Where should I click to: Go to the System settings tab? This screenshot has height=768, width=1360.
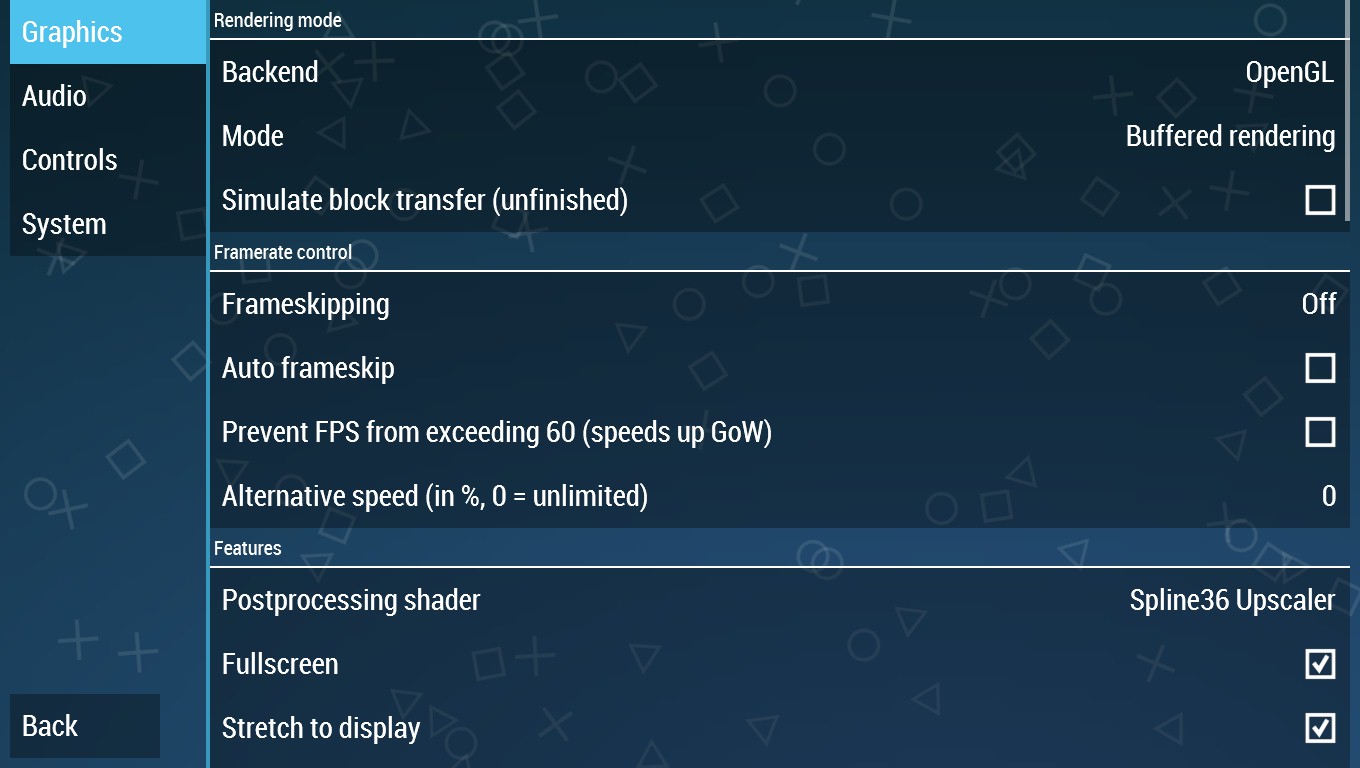[107, 224]
